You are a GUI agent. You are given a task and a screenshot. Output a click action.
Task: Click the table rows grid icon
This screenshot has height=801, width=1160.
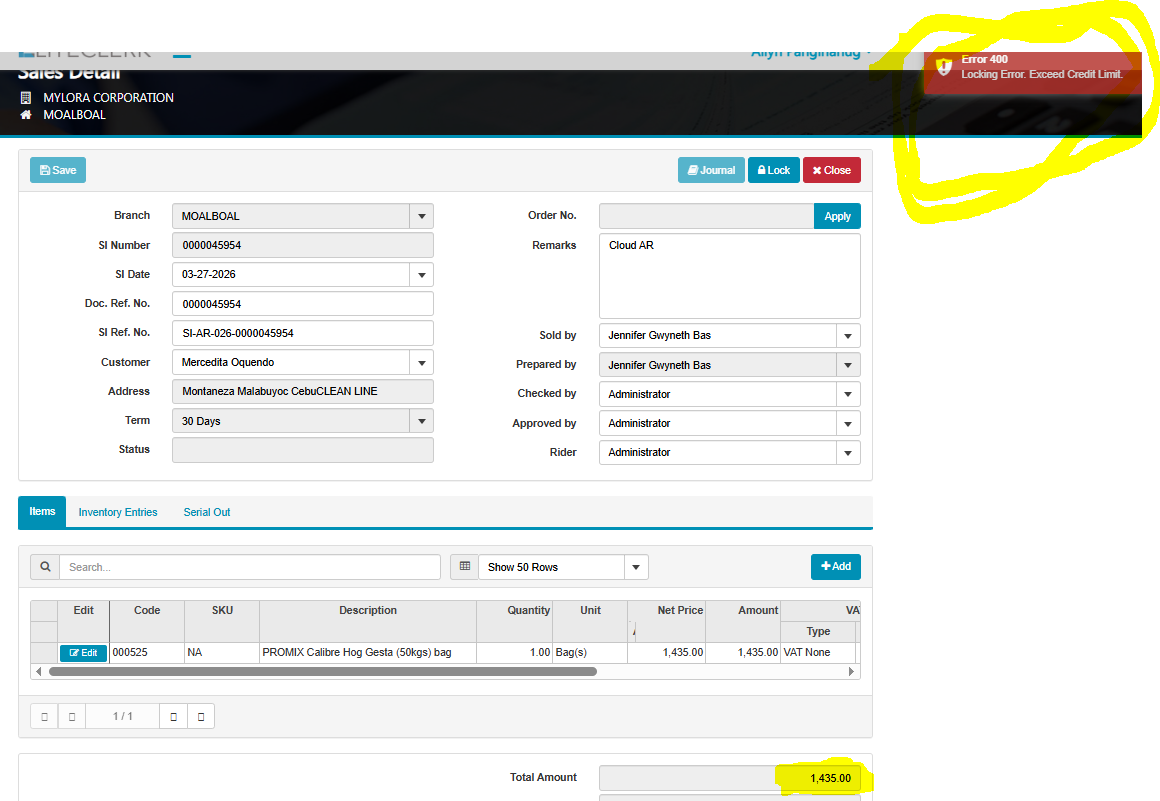pos(464,567)
